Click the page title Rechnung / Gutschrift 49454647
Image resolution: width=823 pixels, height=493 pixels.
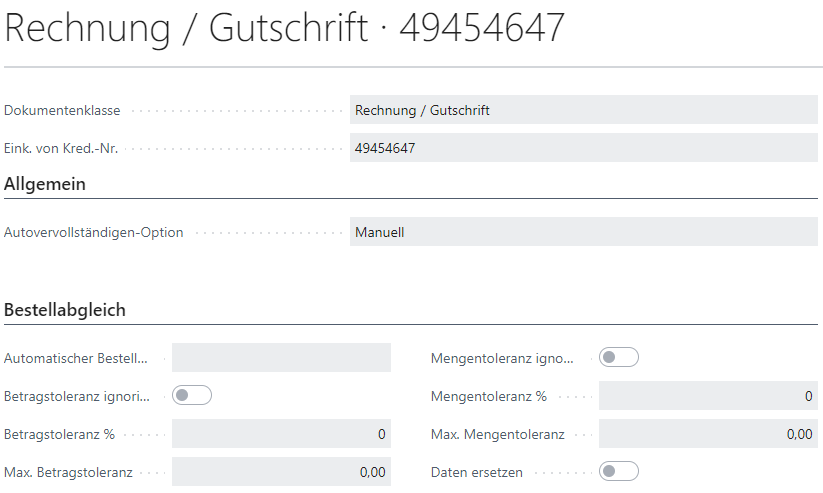[285, 29]
